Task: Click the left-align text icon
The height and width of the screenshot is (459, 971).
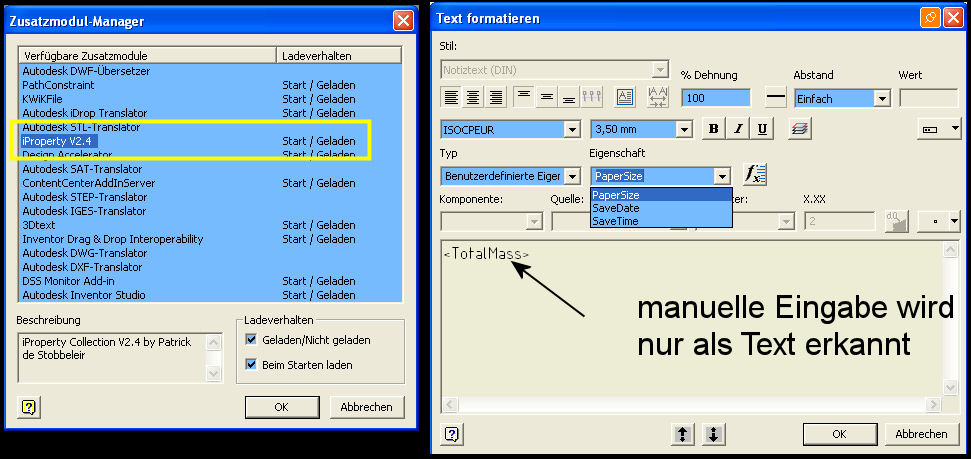Action: pyautogui.click(x=451, y=97)
